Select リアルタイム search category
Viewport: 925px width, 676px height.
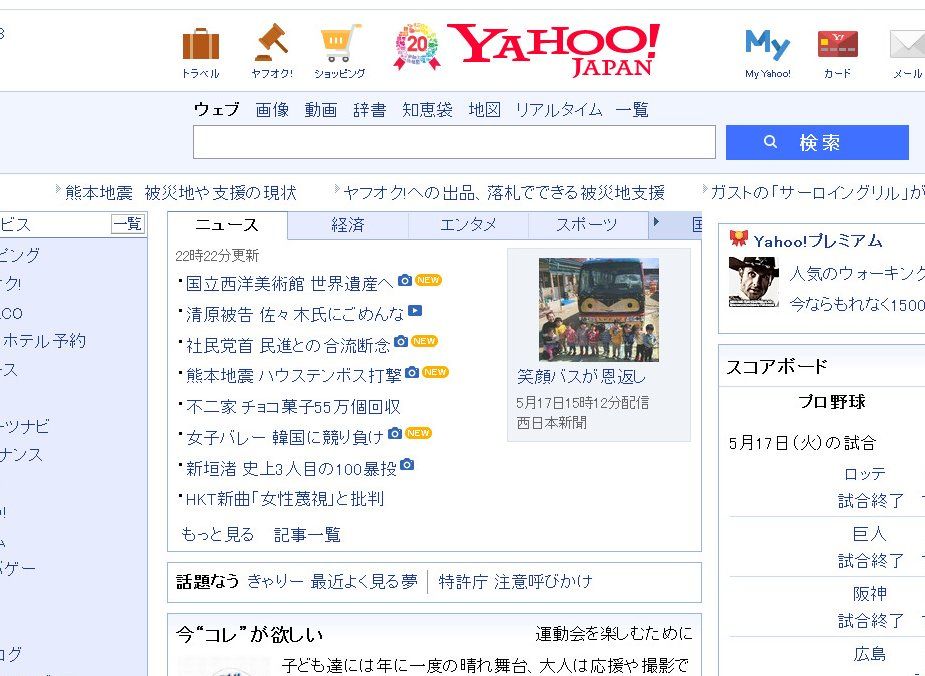[x=559, y=110]
